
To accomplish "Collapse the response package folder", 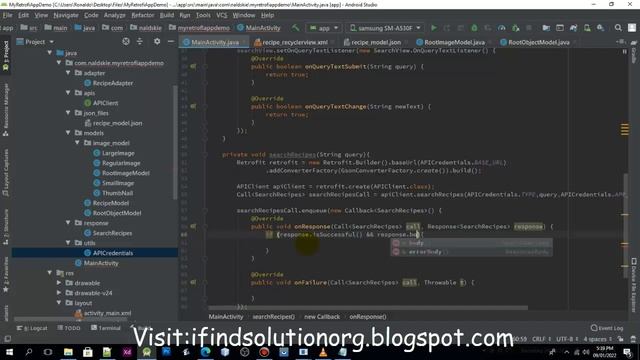I will pos(68,223).
